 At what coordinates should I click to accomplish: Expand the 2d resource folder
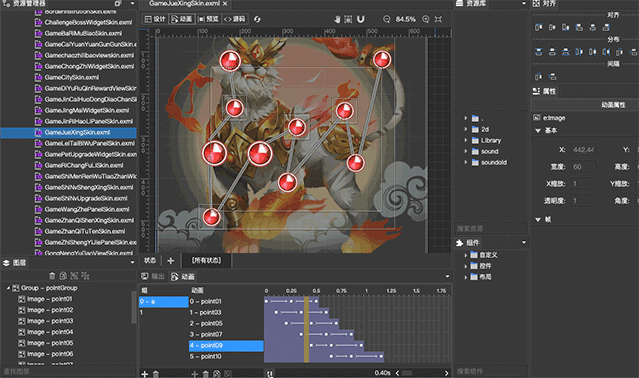point(466,129)
